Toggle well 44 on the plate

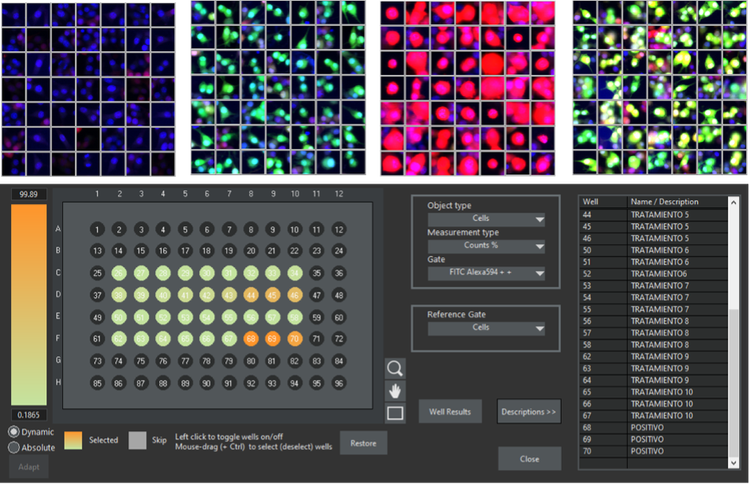[250, 295]
